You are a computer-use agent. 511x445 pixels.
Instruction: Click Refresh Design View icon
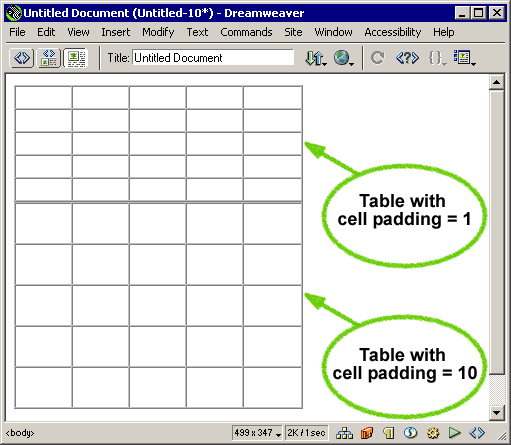coord(378,58)
